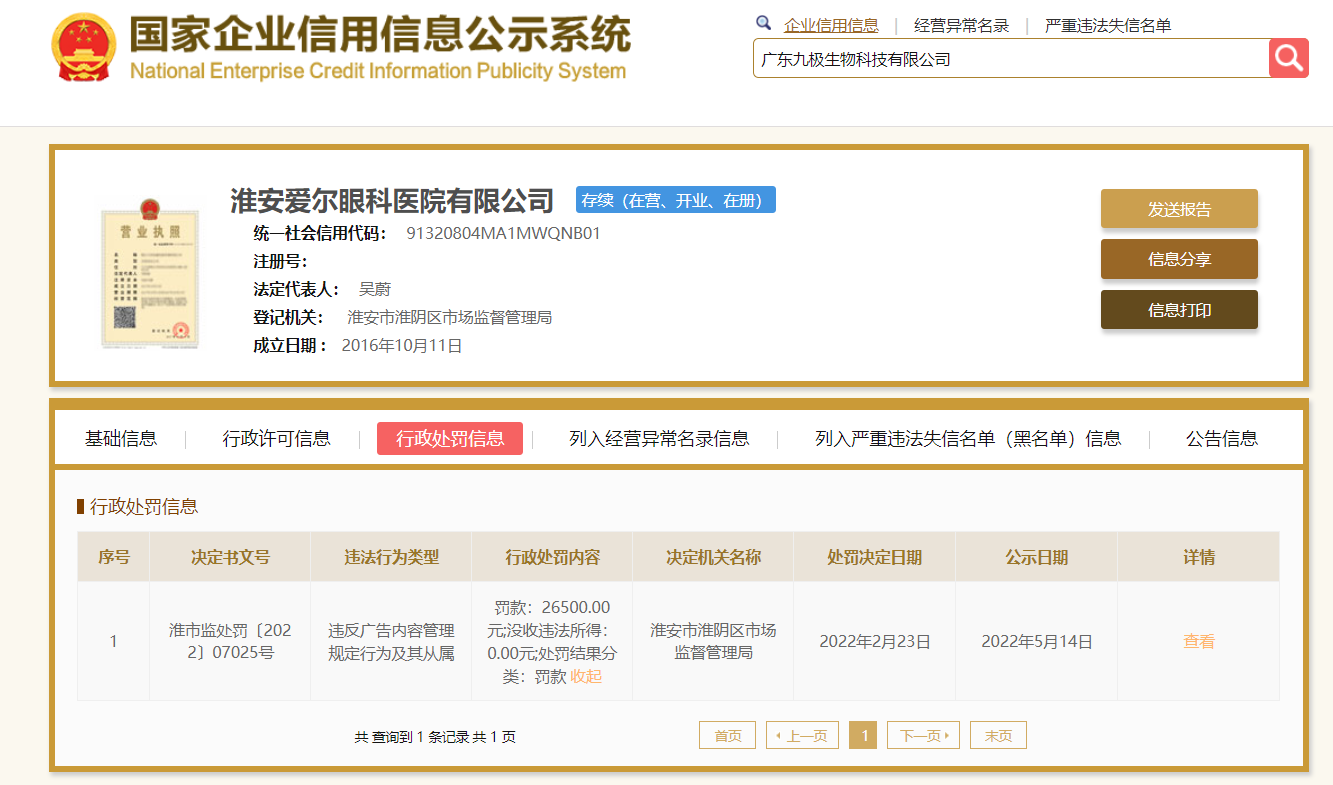The width and height of the screenshot is (1333, 785).
Task: Switch to the 基础信息 tab
Action: pyautogui.click(x=121, y=438)
